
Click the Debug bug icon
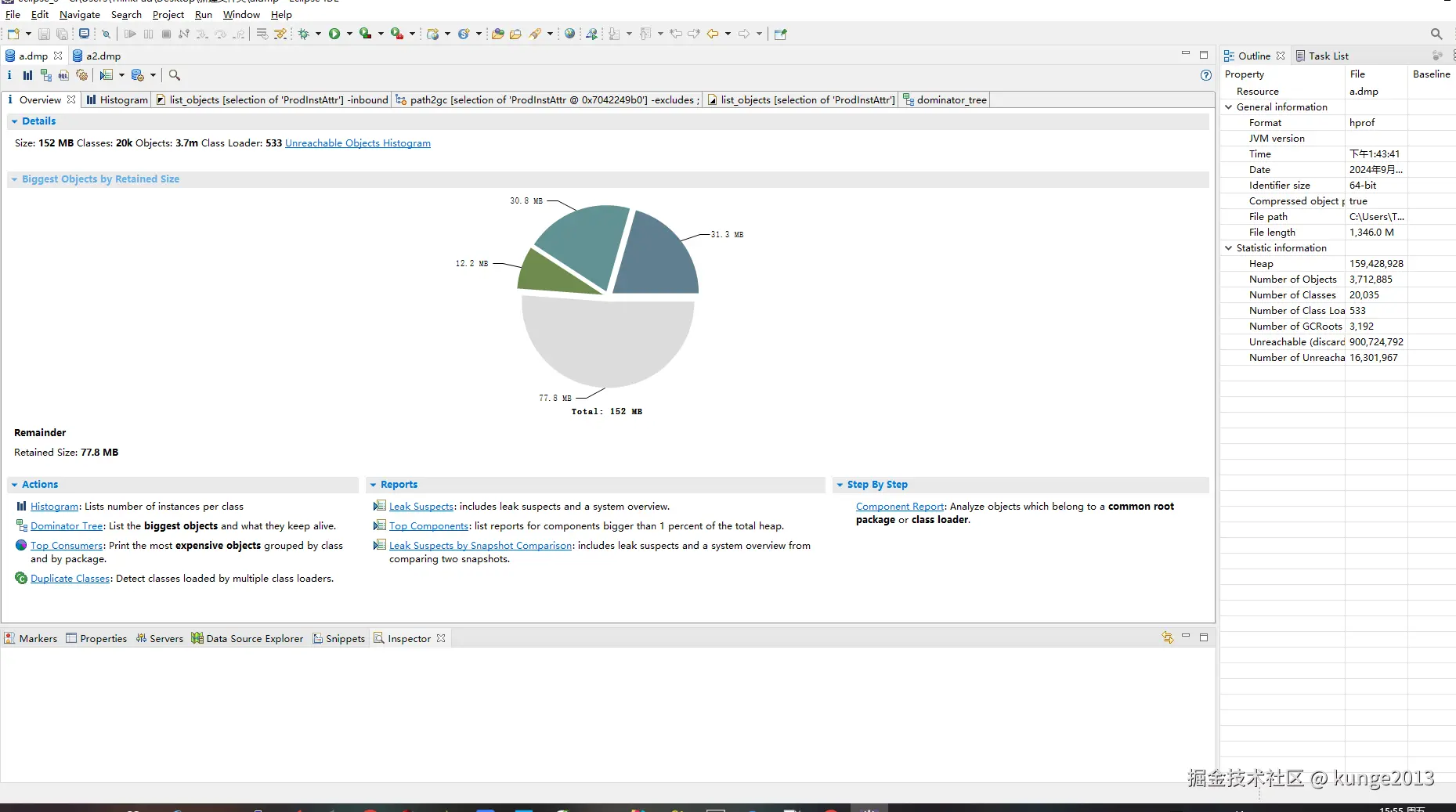pos(304,34)
